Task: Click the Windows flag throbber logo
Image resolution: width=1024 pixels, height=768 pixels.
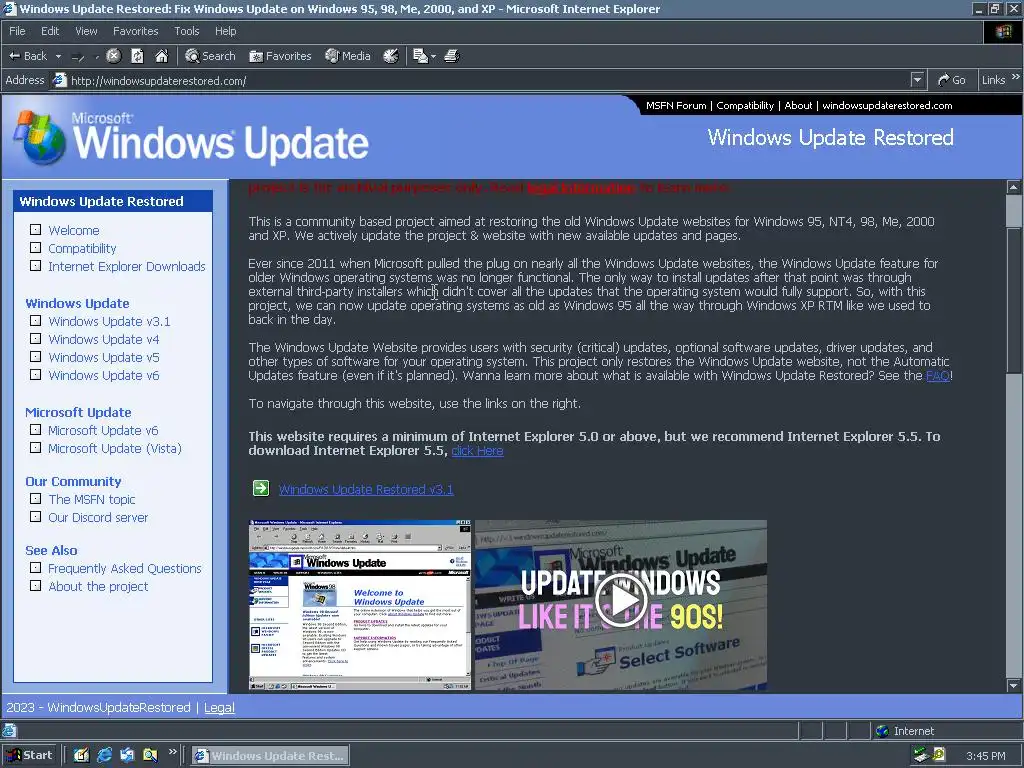Action: (1003, 31)
